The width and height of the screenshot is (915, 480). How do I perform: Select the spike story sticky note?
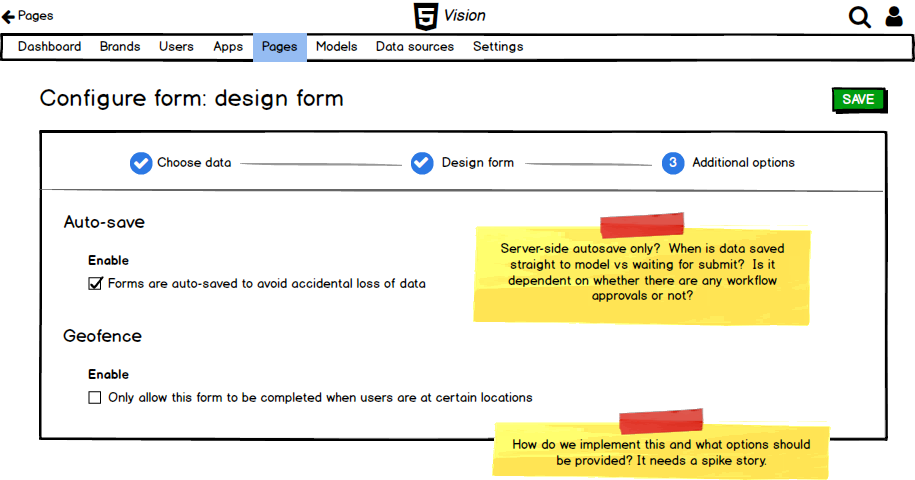click(x=661, y=452)
